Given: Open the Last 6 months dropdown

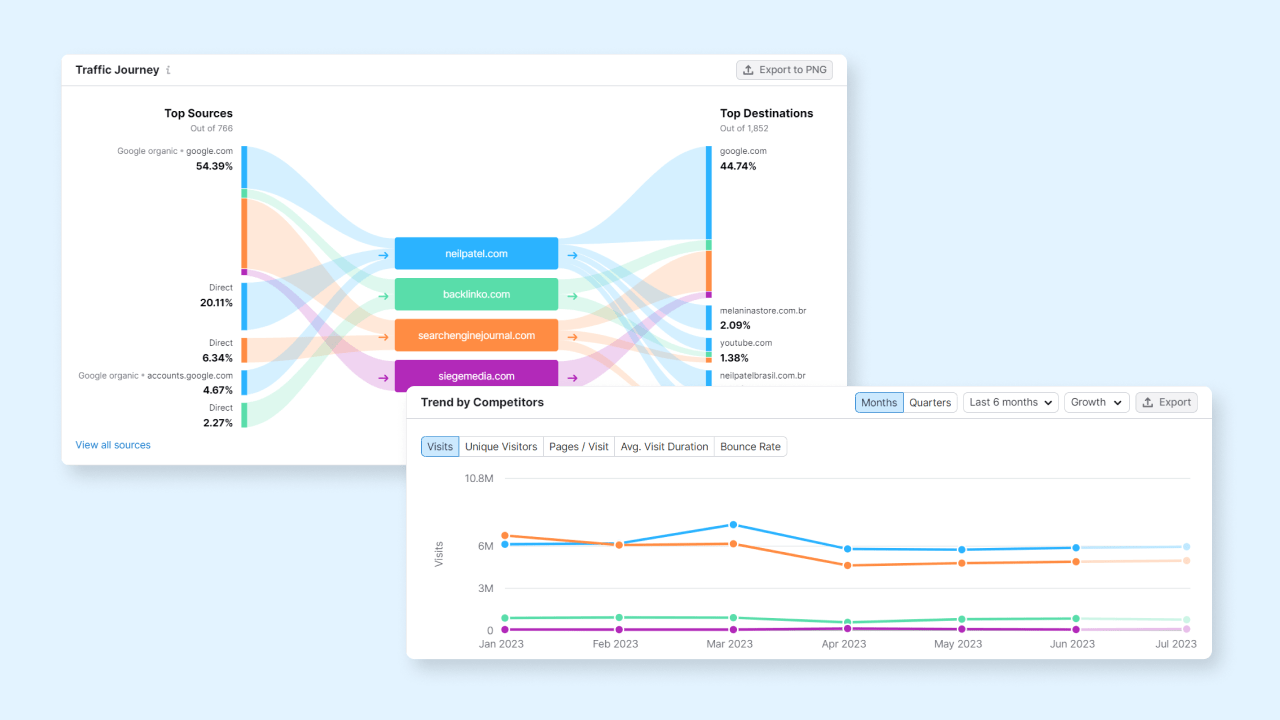Looking at the screenshot, I should 1011,402.
